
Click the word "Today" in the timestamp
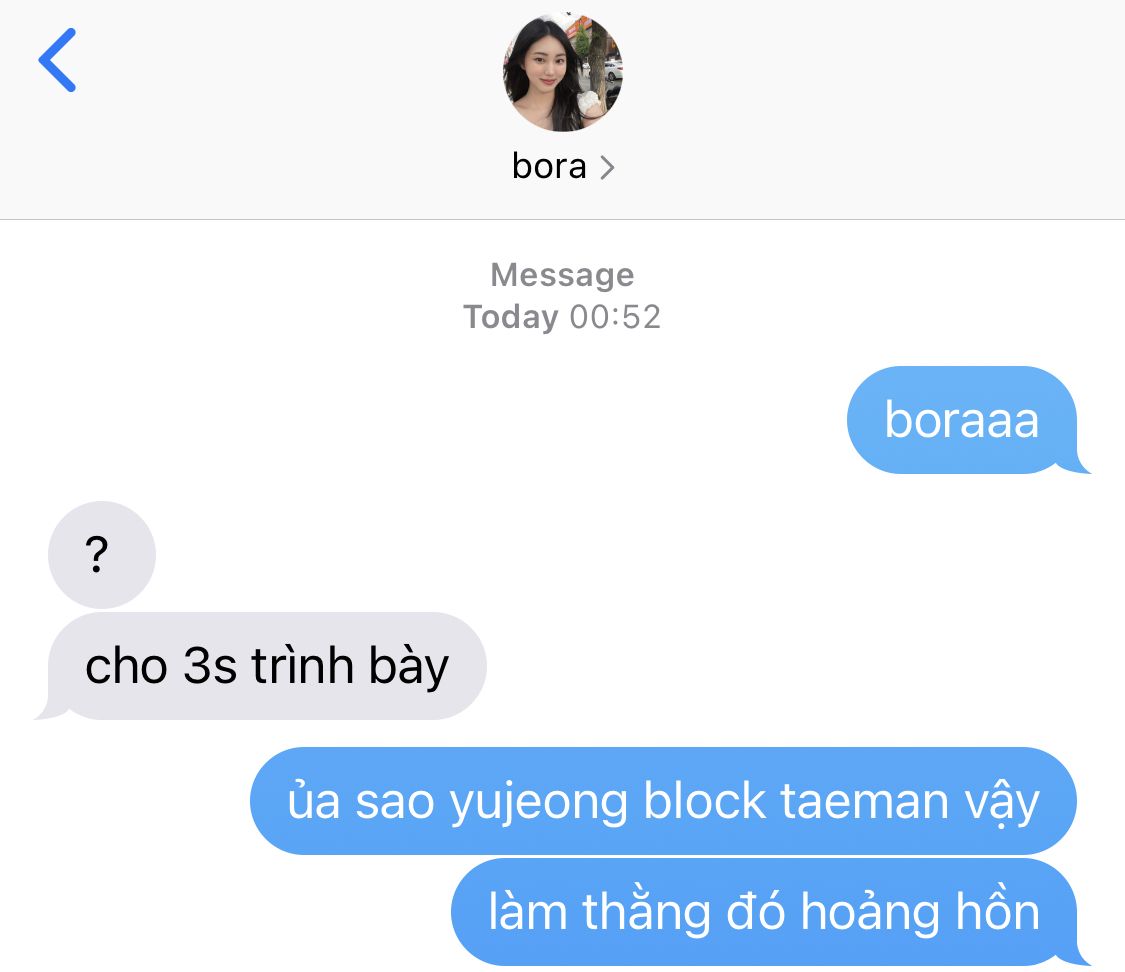(511, 317)
